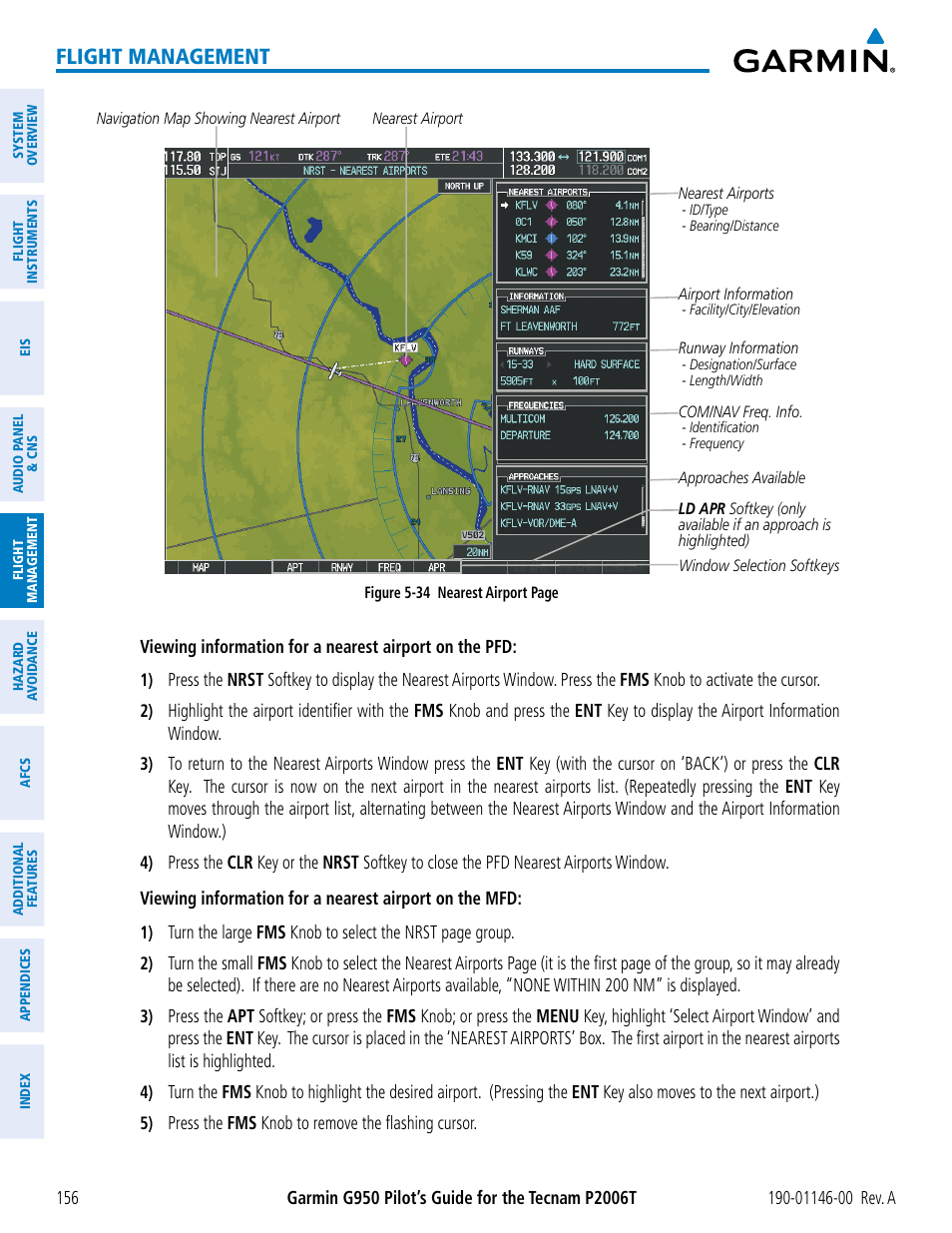
Task: Click the KFLV label on the map
Action: pos(405,347)
